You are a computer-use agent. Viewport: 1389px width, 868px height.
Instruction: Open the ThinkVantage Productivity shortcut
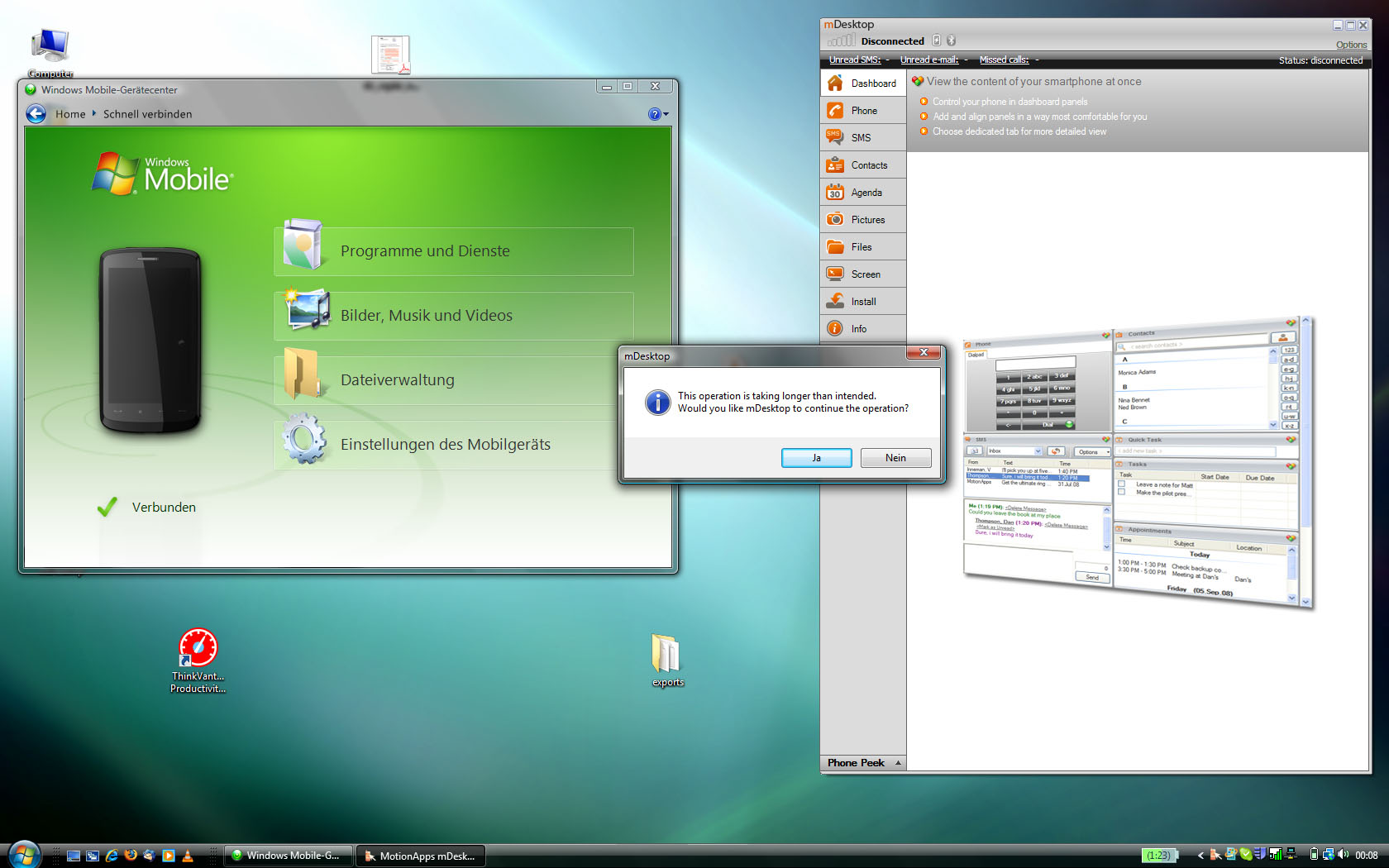[x=198, y=661]
